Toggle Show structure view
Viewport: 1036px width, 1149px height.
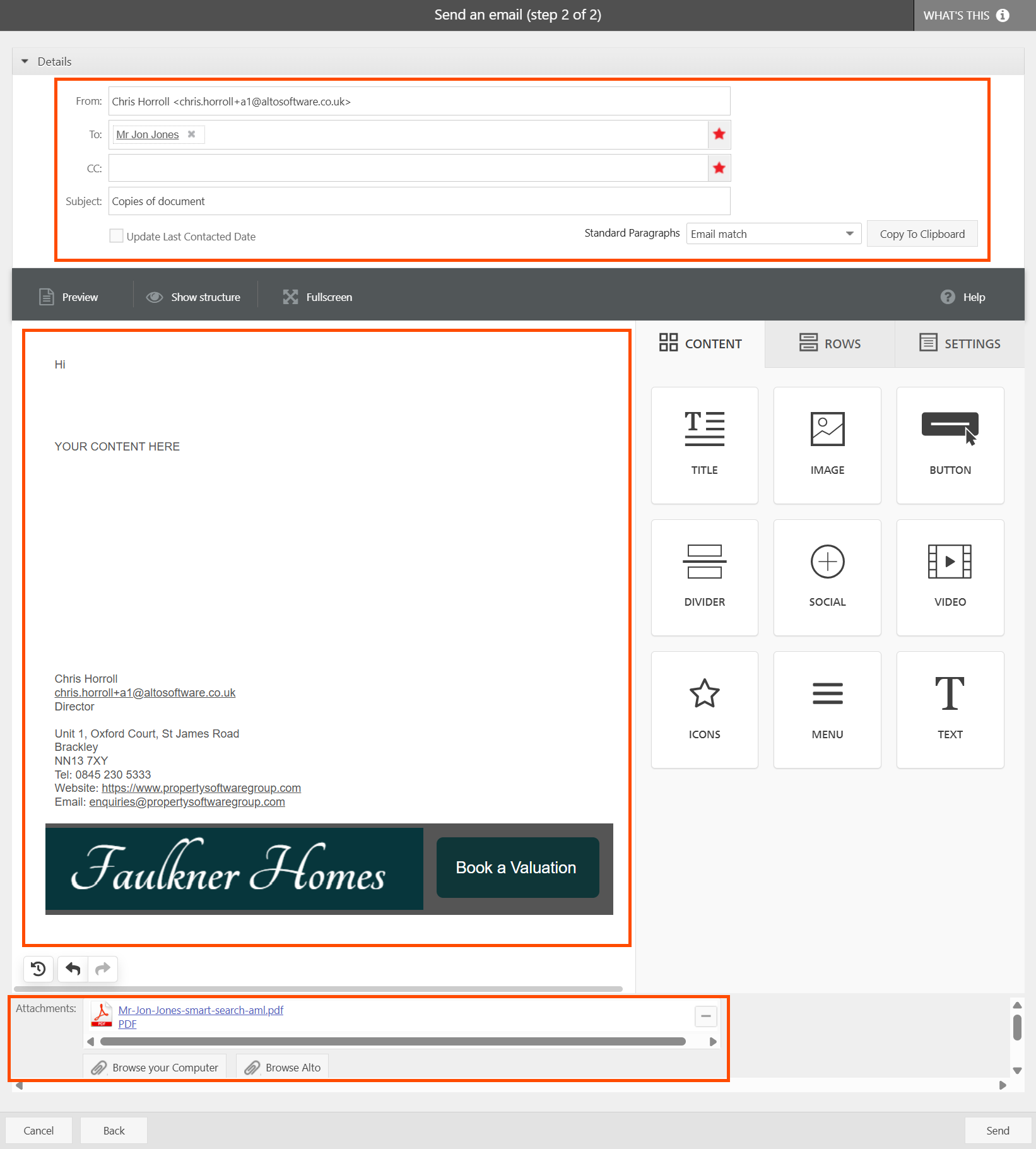click(193, 297)
